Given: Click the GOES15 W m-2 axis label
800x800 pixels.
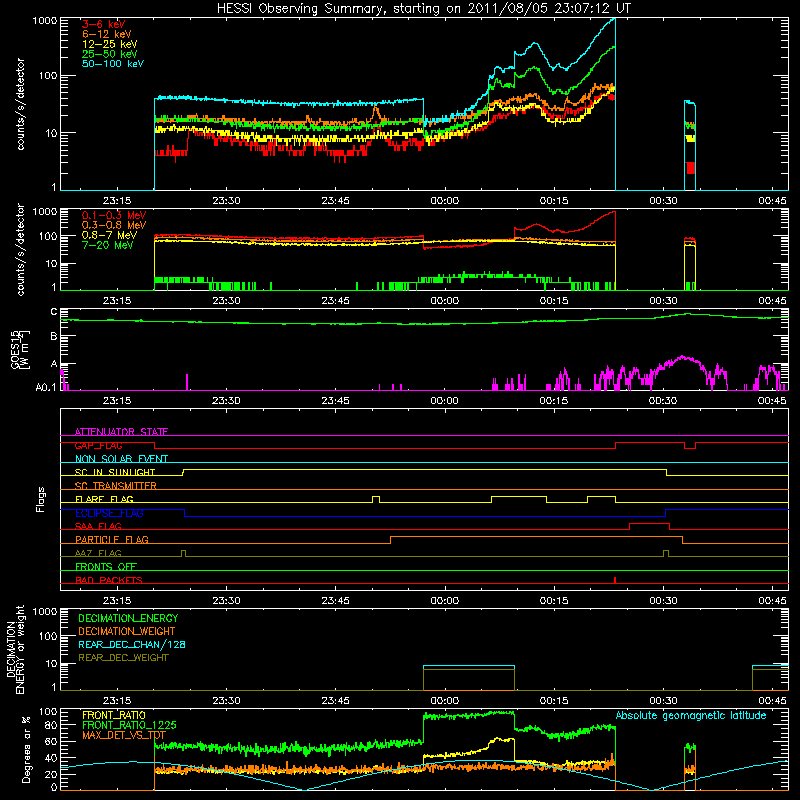Looking at the screenshot, I should [x=20, y=349].
